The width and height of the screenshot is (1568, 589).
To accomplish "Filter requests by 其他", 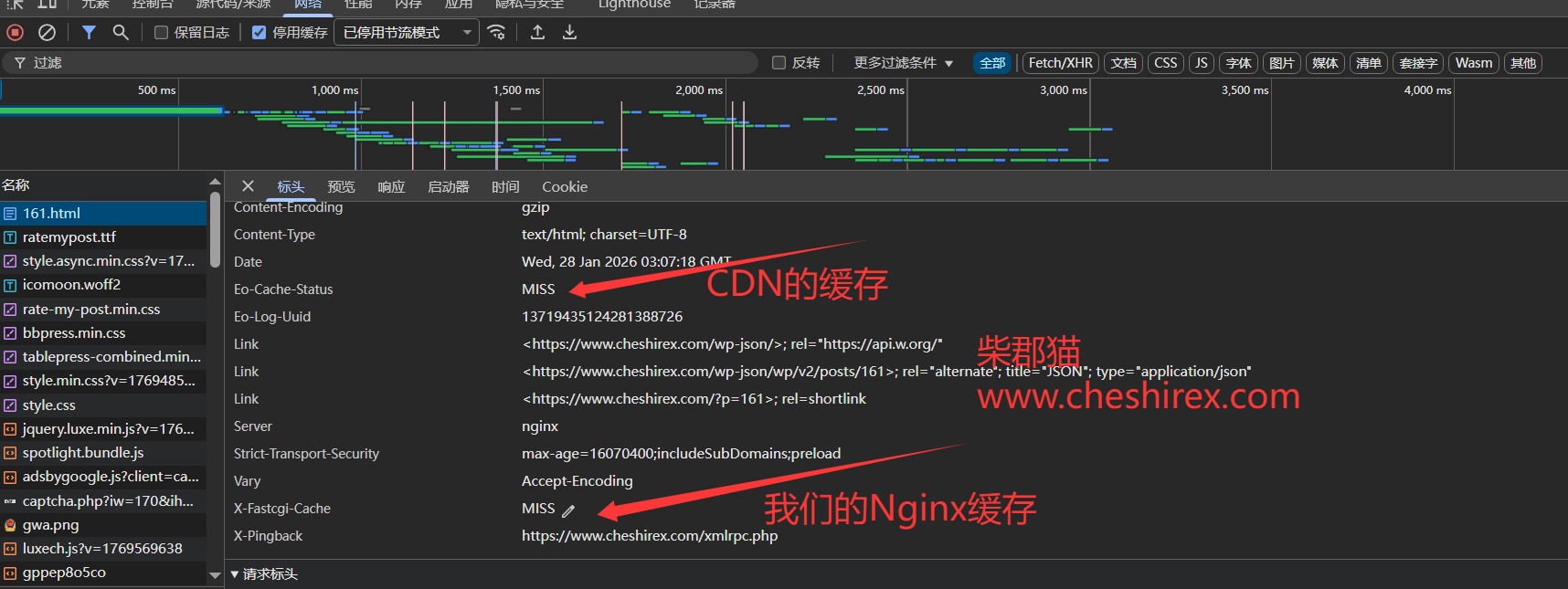I will [x=1522, y=63].
